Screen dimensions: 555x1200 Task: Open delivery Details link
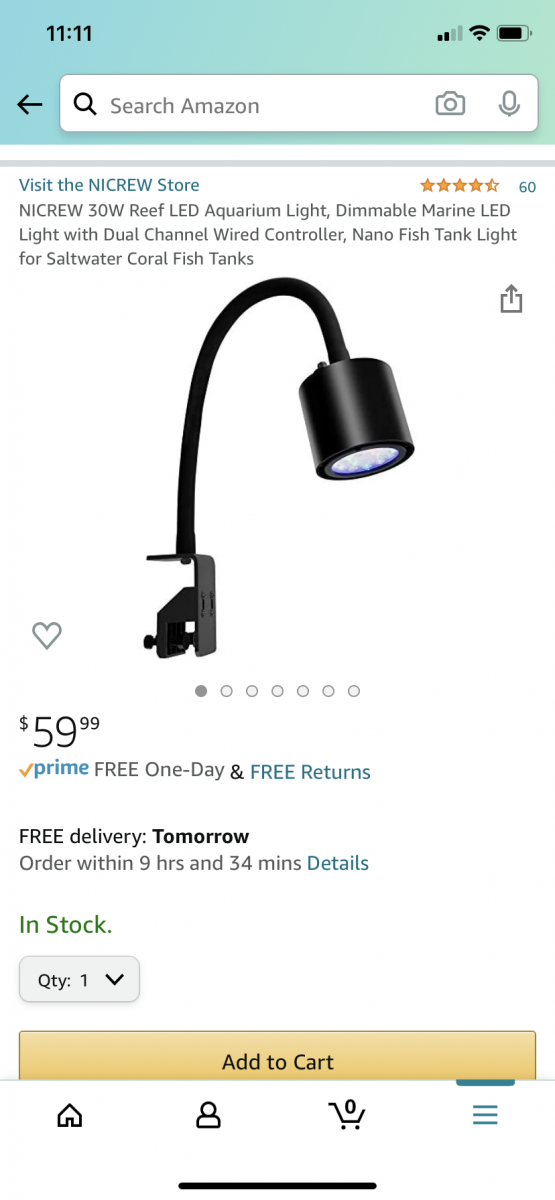338,863
